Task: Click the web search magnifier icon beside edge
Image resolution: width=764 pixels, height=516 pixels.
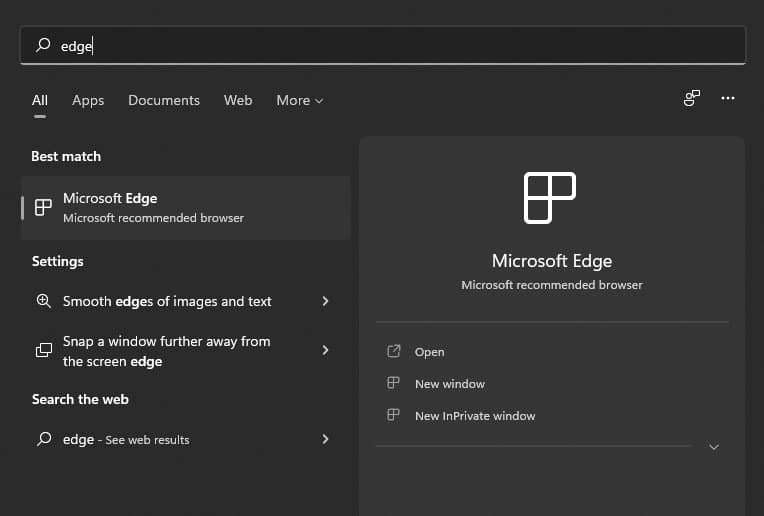Action: (x=43, y=439)
